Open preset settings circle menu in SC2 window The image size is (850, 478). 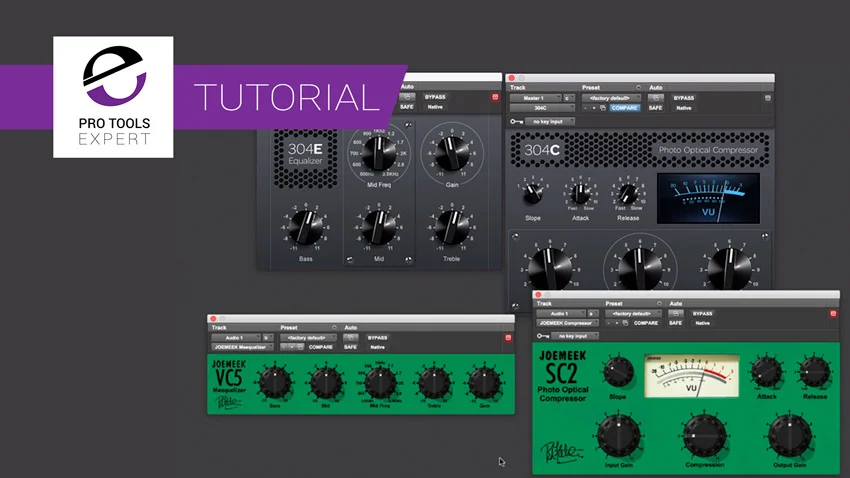(659, 303)
